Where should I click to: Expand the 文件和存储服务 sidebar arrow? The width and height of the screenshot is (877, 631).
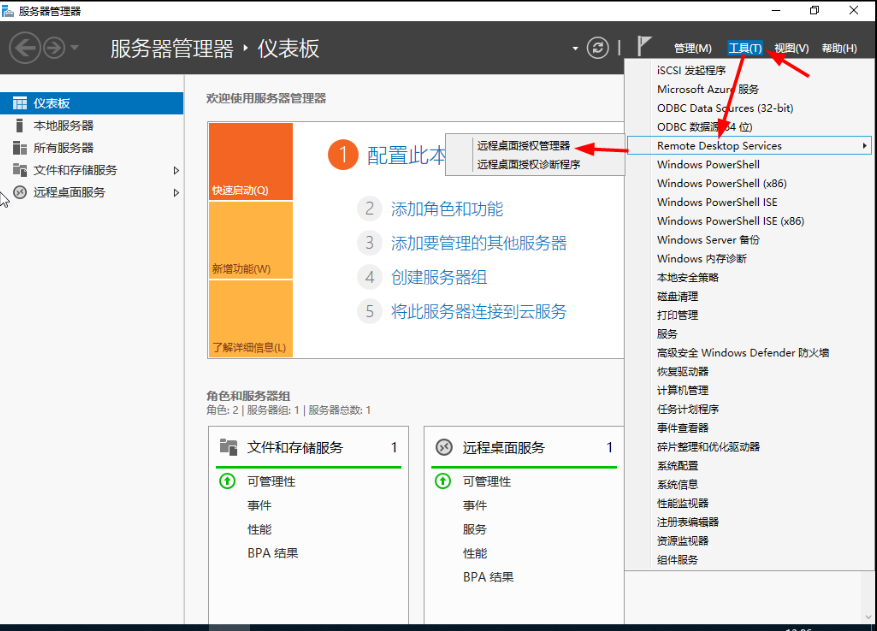176,170
